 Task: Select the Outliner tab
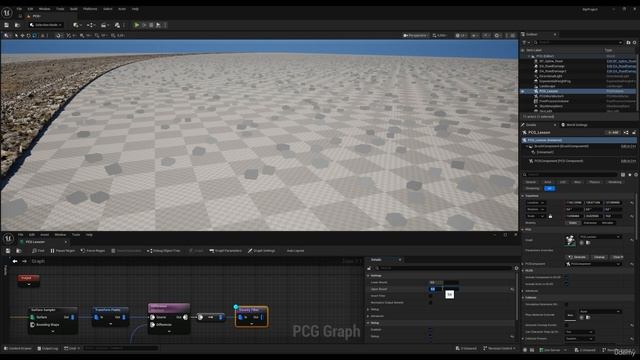pyautogui.click(x=532, y=34)
